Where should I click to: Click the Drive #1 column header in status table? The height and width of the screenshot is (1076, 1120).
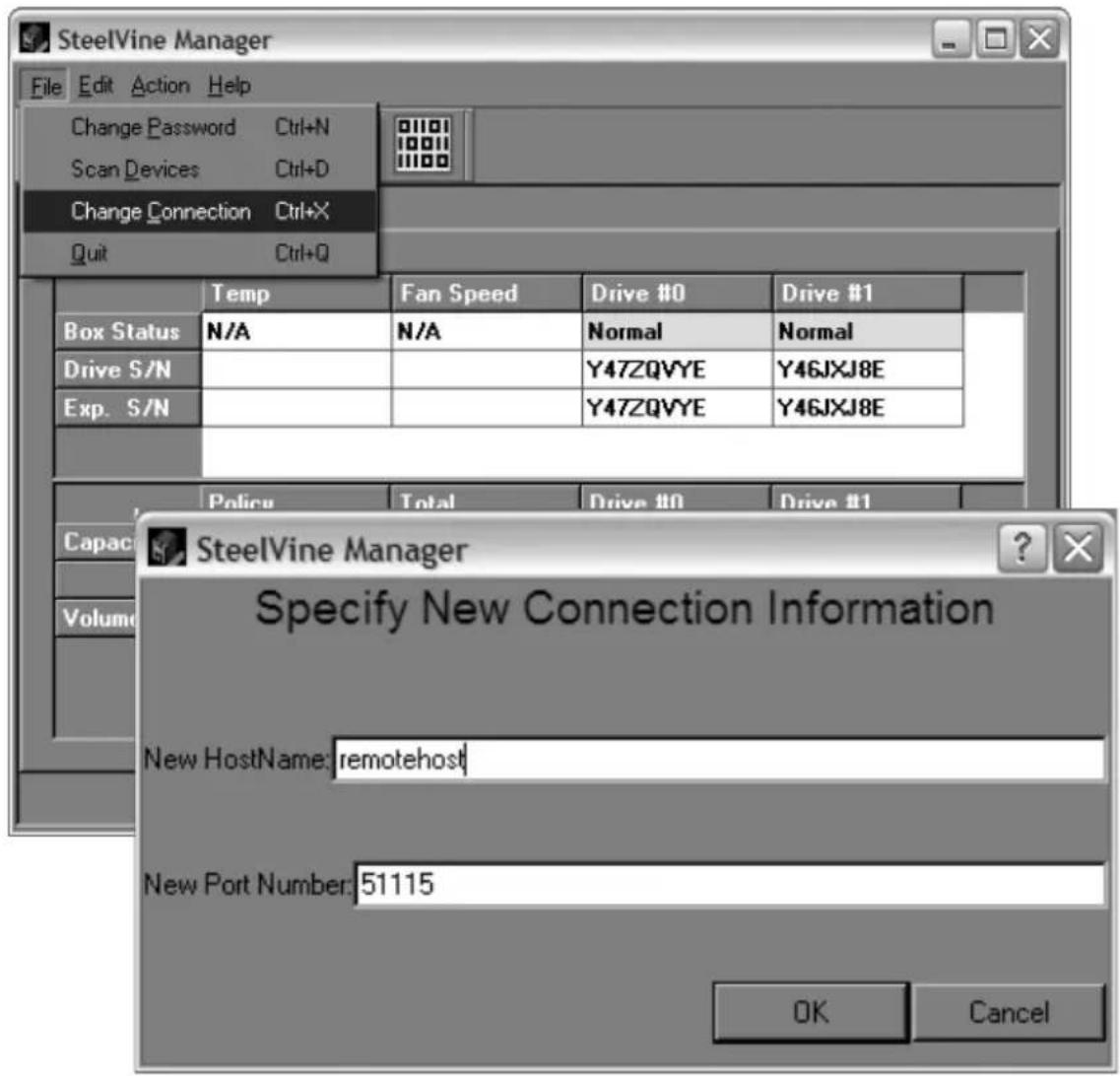click(868, 294)
